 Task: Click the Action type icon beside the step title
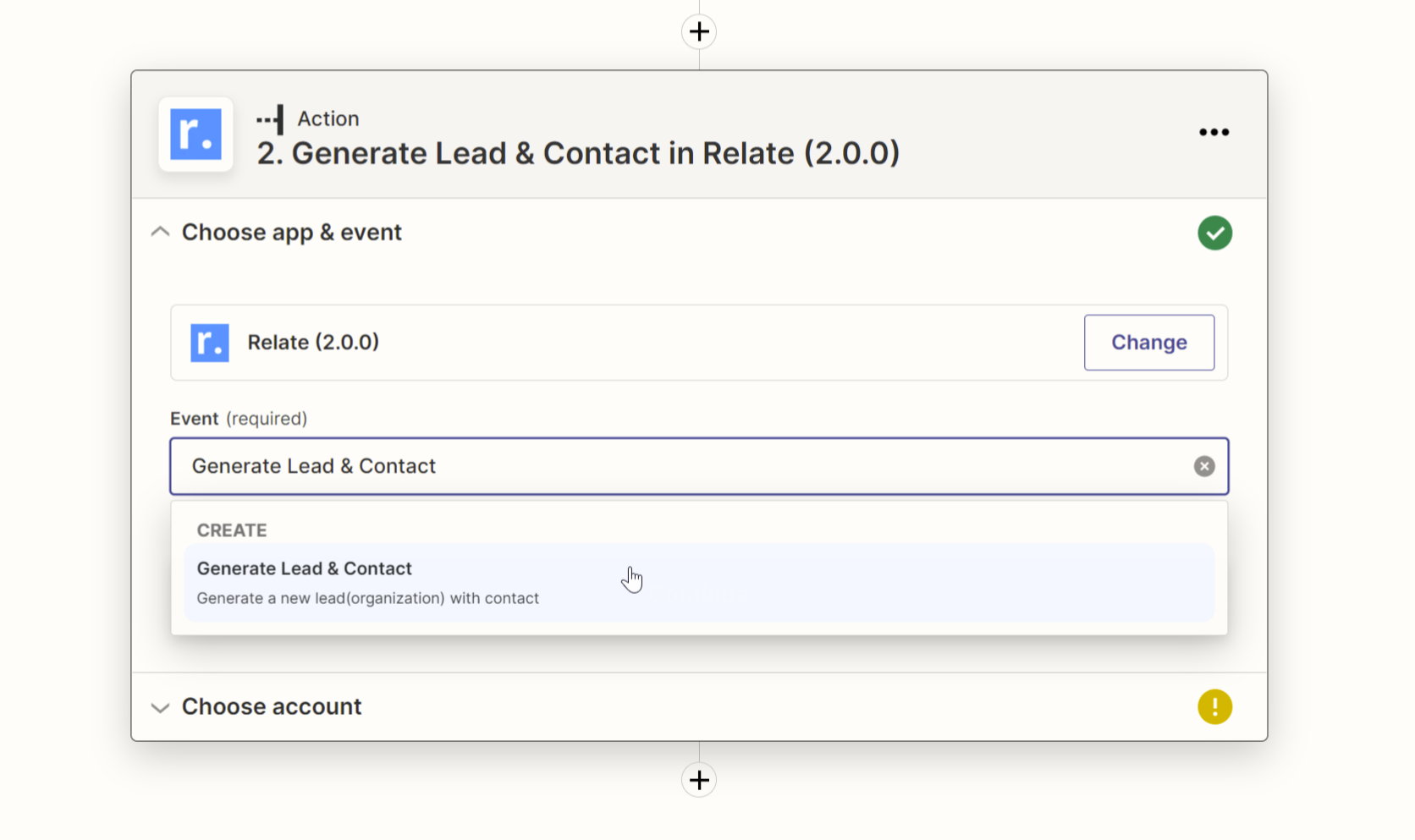(x=271, y=118)
